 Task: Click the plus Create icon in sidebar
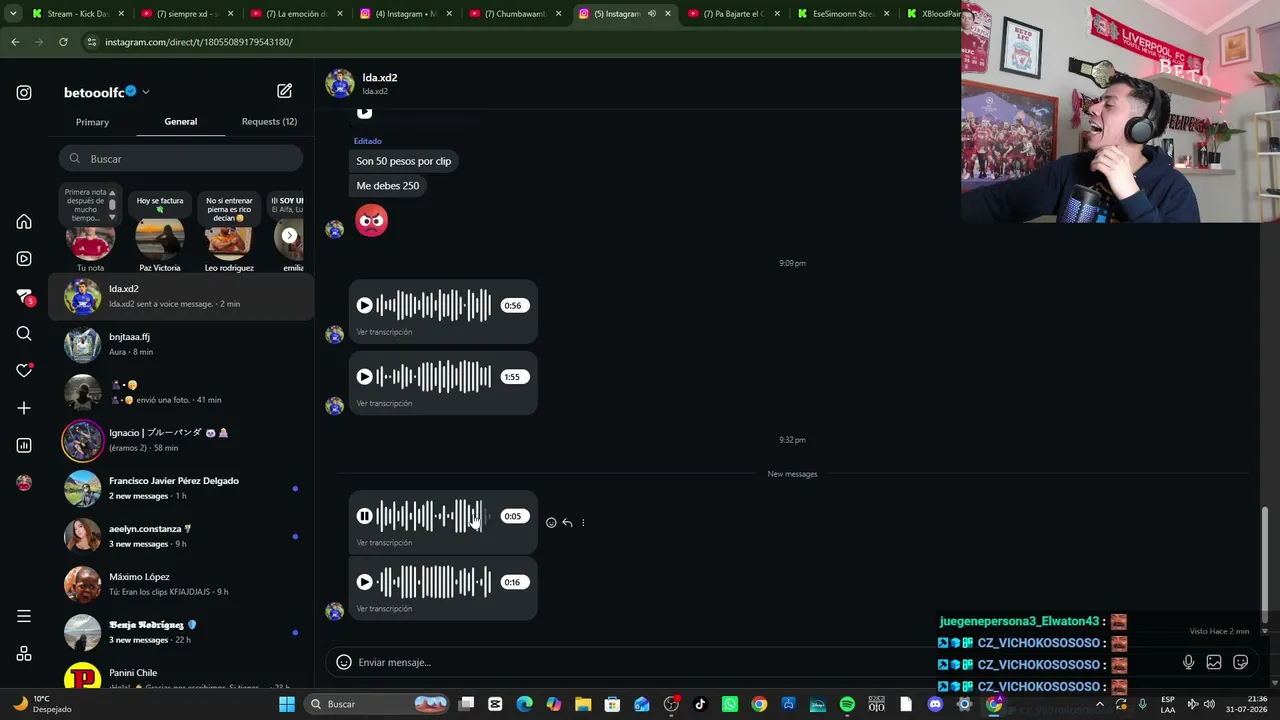(x=24, y=408)
